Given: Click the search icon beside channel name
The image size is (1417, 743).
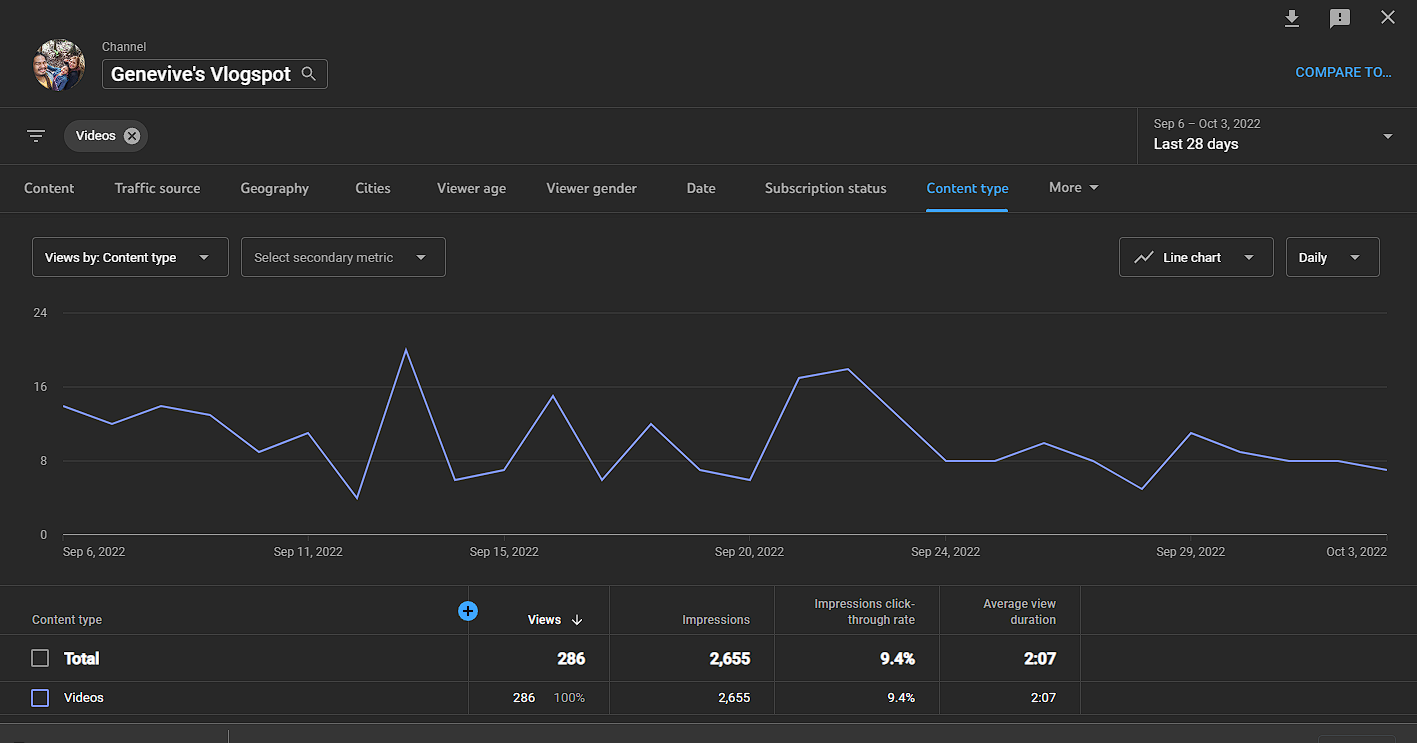Looking at the screenshot, I should (x=309, y=74).
